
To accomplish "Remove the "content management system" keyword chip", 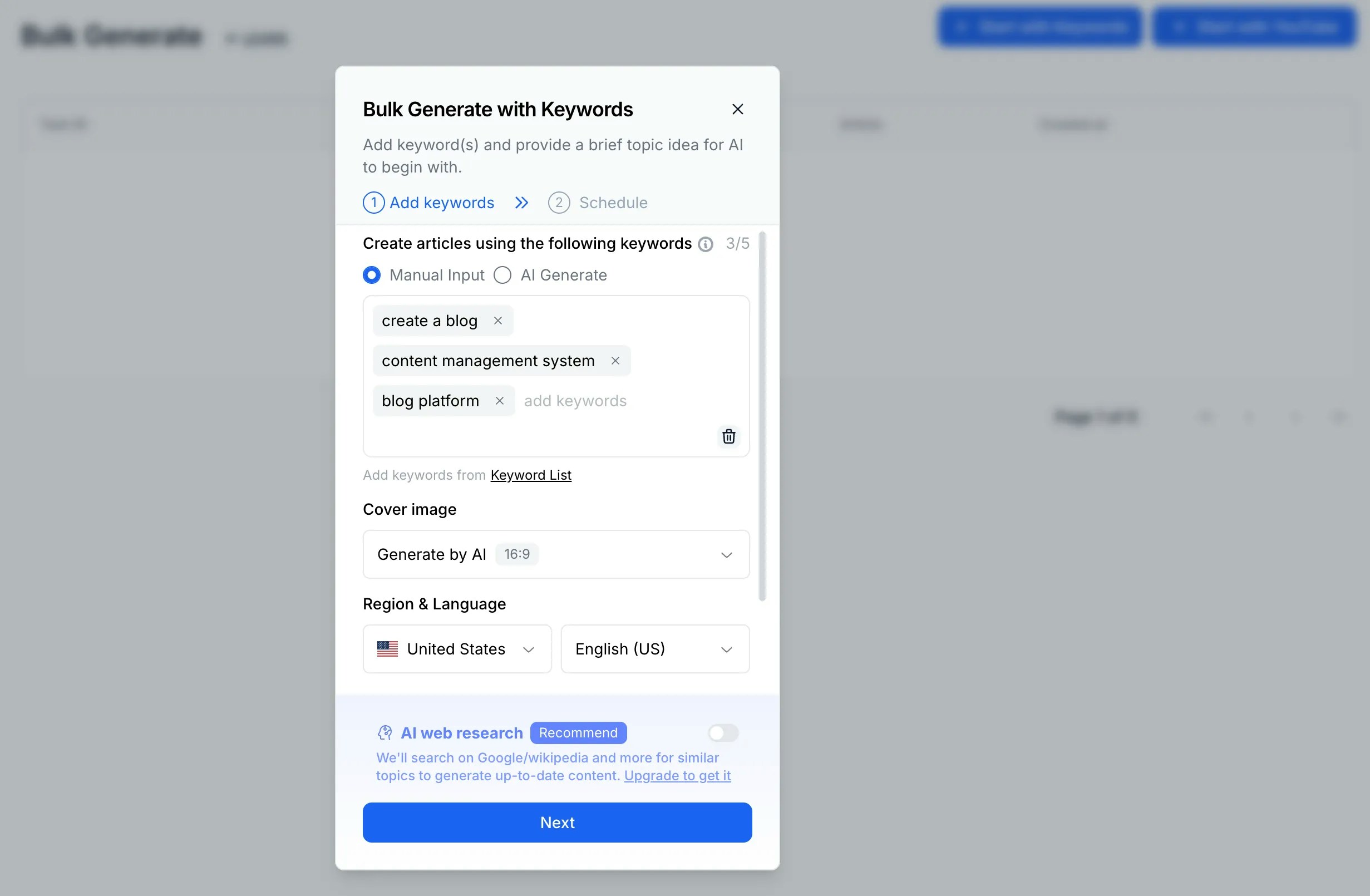I will [x=615, y=361].
